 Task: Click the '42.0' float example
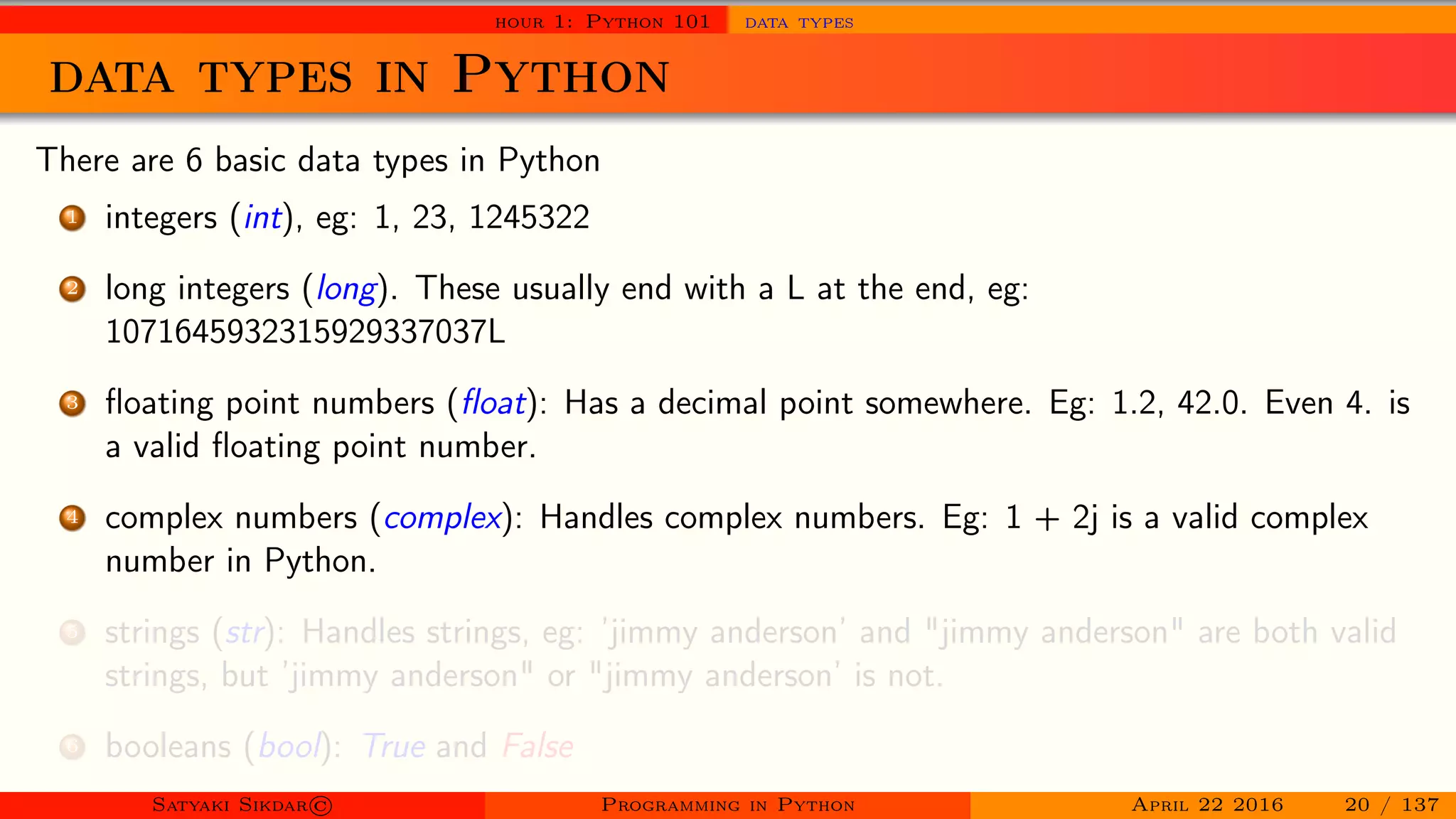tap(1209, 403)
